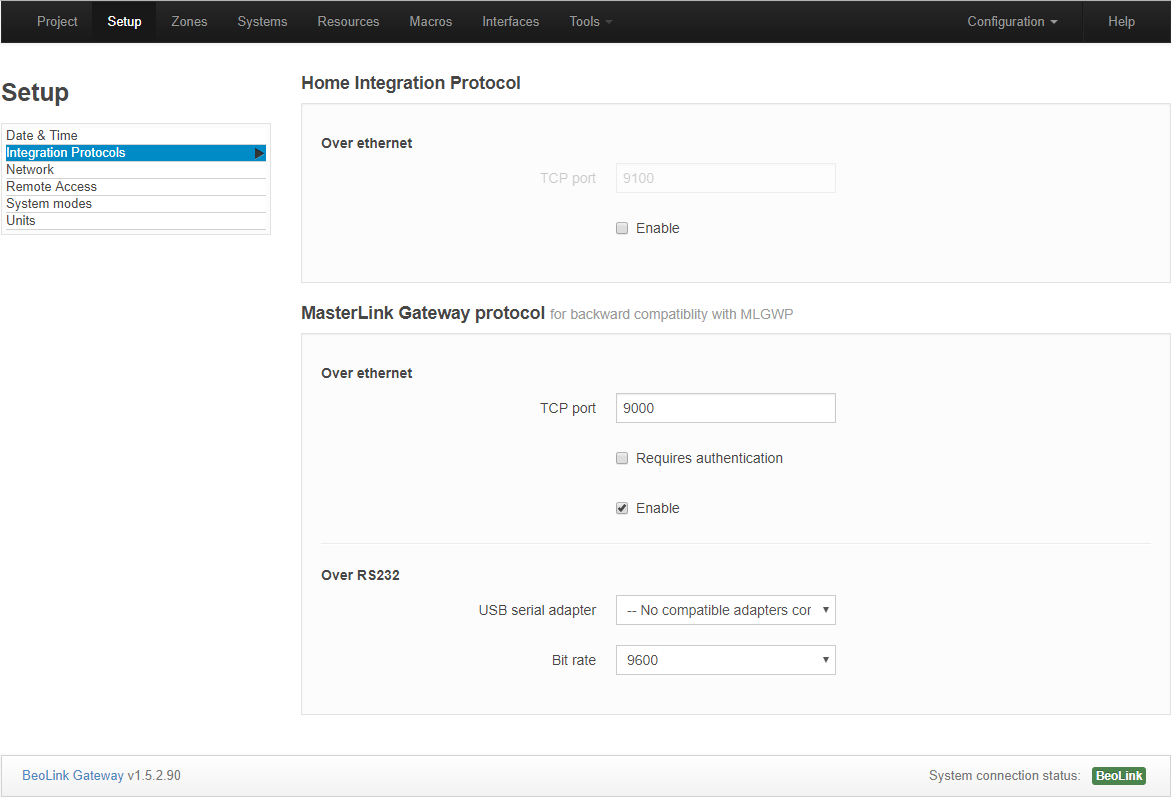Screen dimensions: 1171x797
Task: Open the USB serial adapter dropdown
Action: click(725, 610)
